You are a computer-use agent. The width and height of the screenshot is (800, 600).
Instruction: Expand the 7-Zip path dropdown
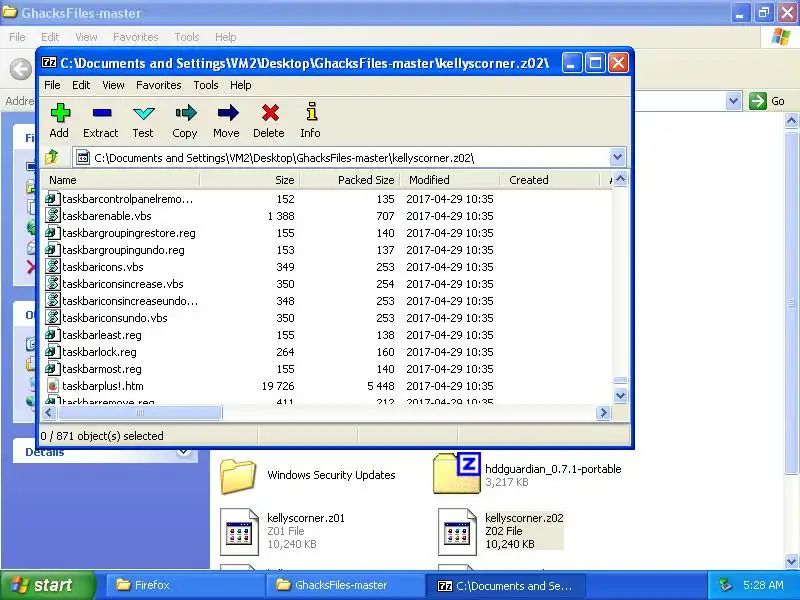[617, 157]
